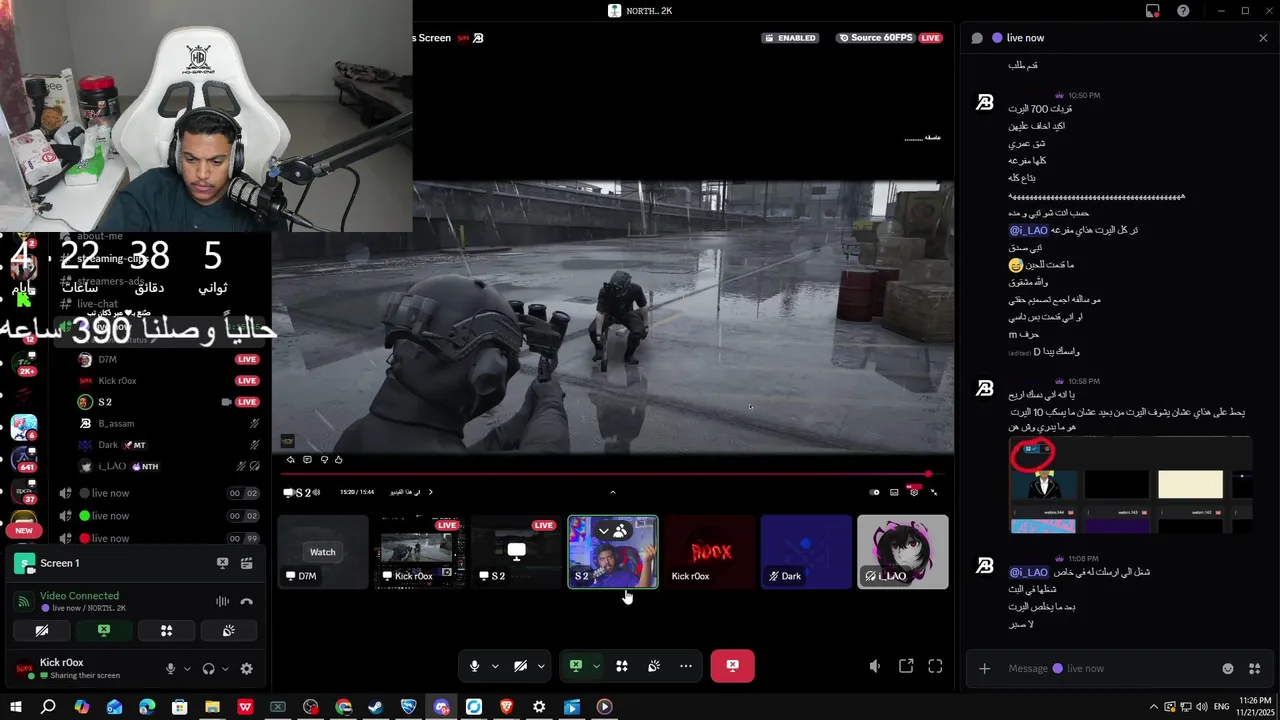Toggle green screen share button in user panel
The image size is (1280, 720).
pyautogui.click(x=104, y=631)
